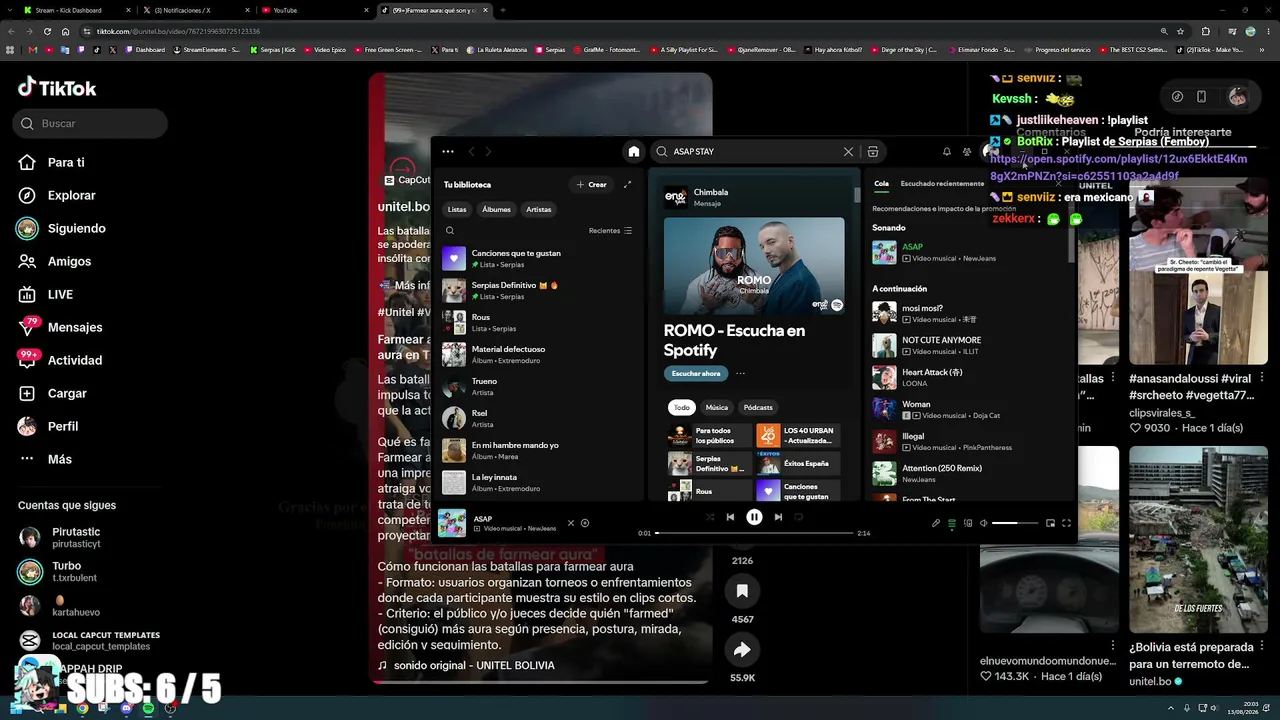Click the Crear button in Tu biblioteca
Viewport: 1280px width, 720px height.
592,185
